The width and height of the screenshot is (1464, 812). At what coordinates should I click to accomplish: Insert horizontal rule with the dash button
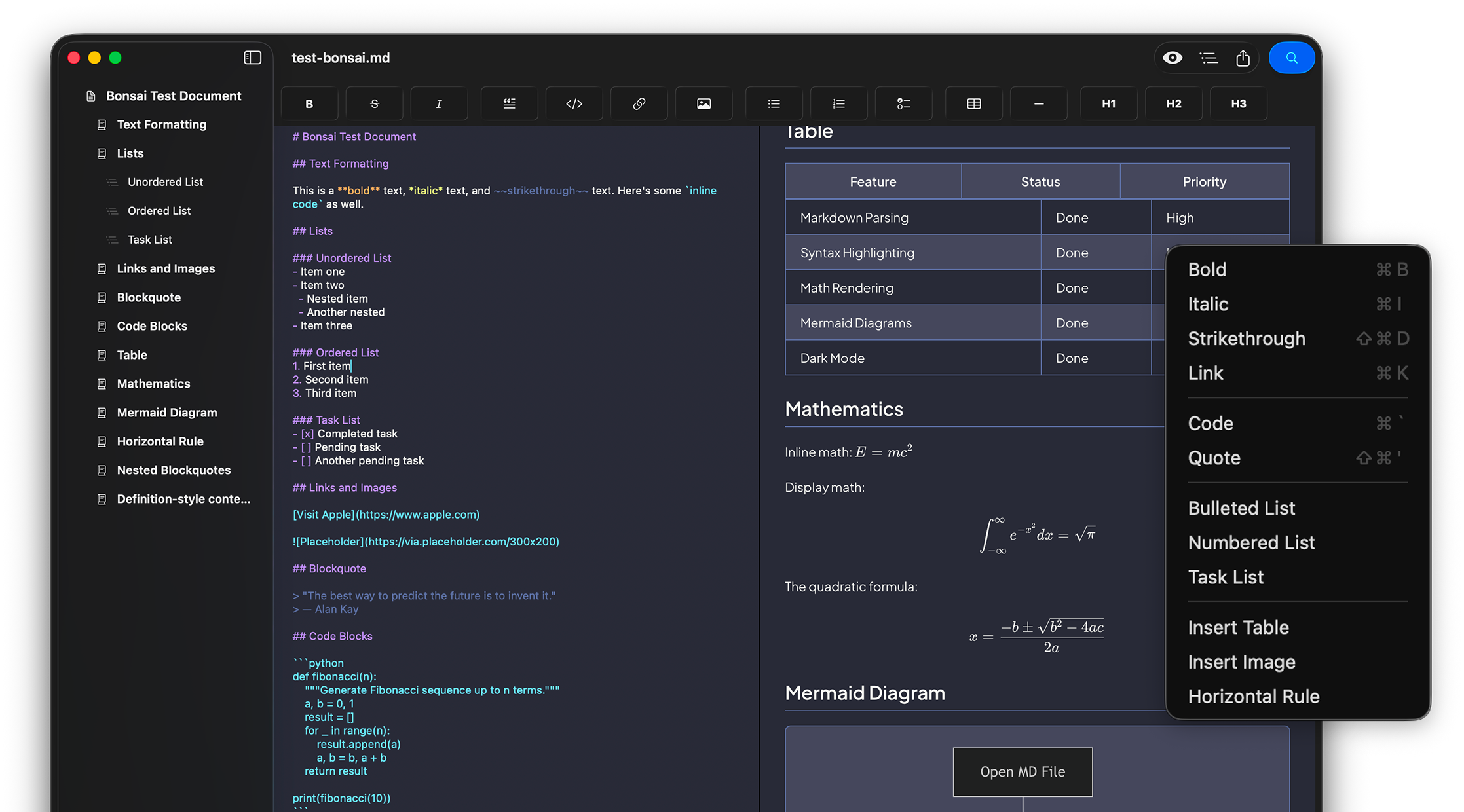(1039, 103)
